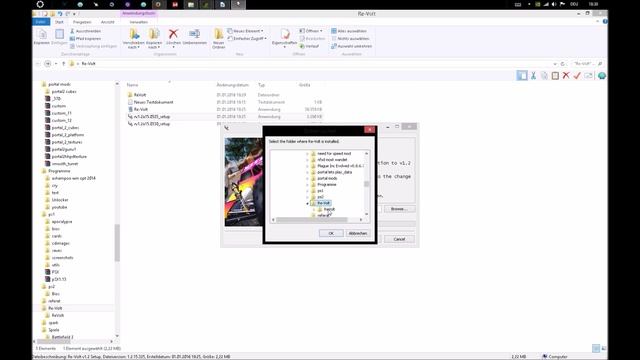Screen dimensions: 640x360
Task: Select the Re-Volt folder in the dialog tree
Action: point(323,203)
